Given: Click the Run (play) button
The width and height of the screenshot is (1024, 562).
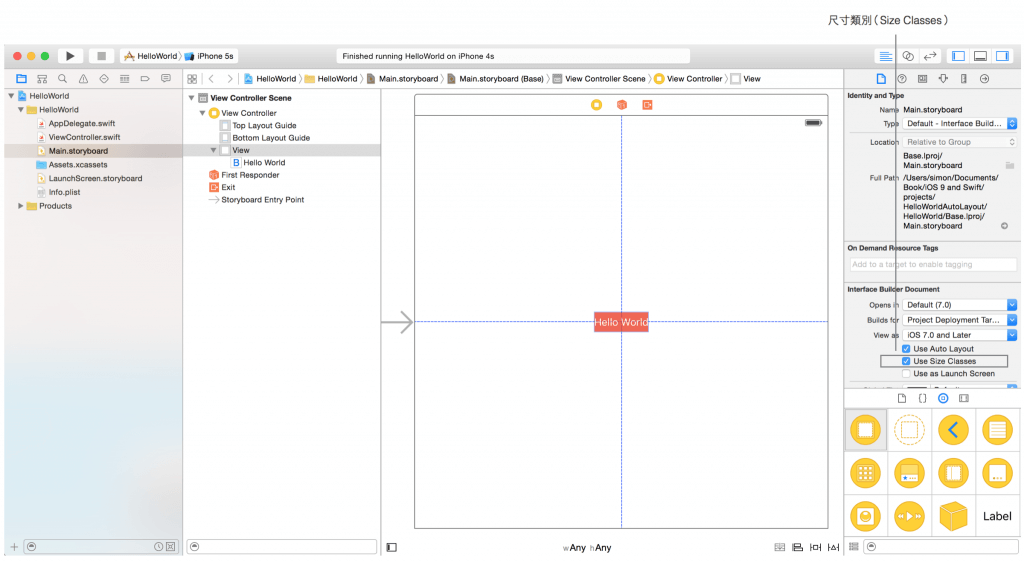Looking at the screenshot, I should [x=70, y=56].
